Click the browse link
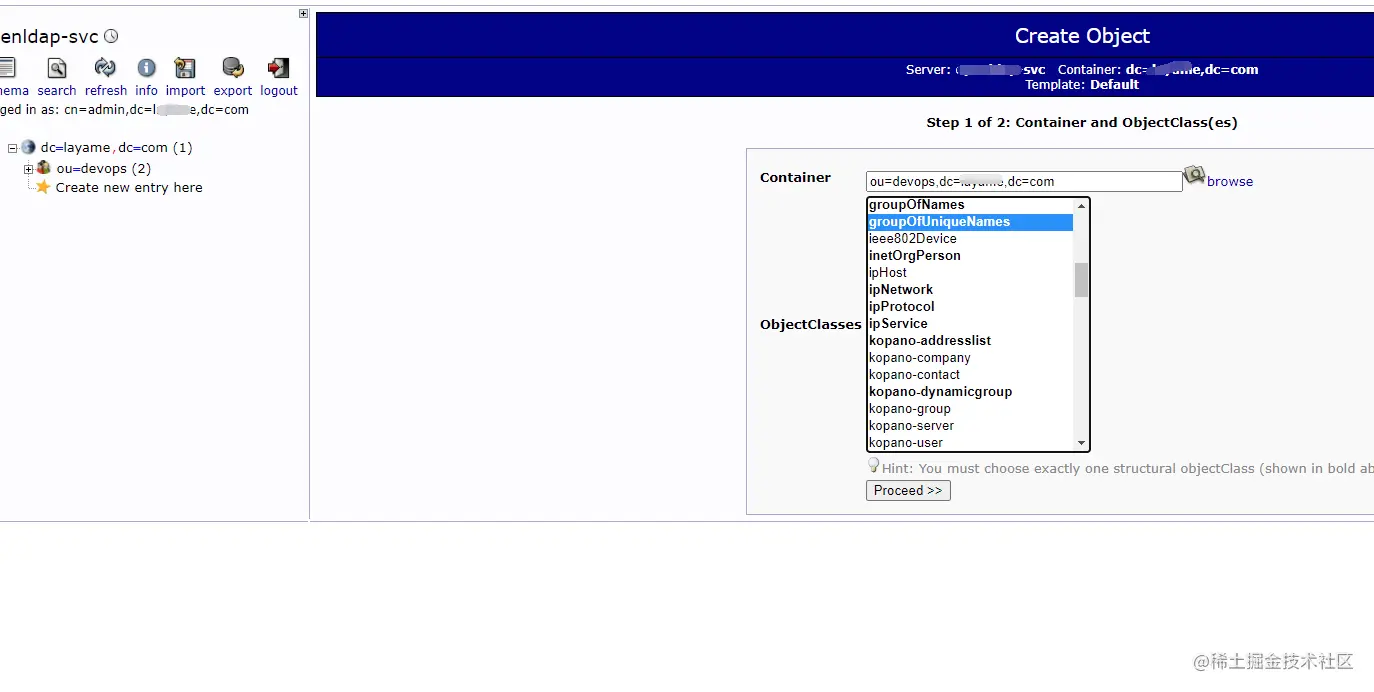The image size is (1374, 692). pos(1230,181)
